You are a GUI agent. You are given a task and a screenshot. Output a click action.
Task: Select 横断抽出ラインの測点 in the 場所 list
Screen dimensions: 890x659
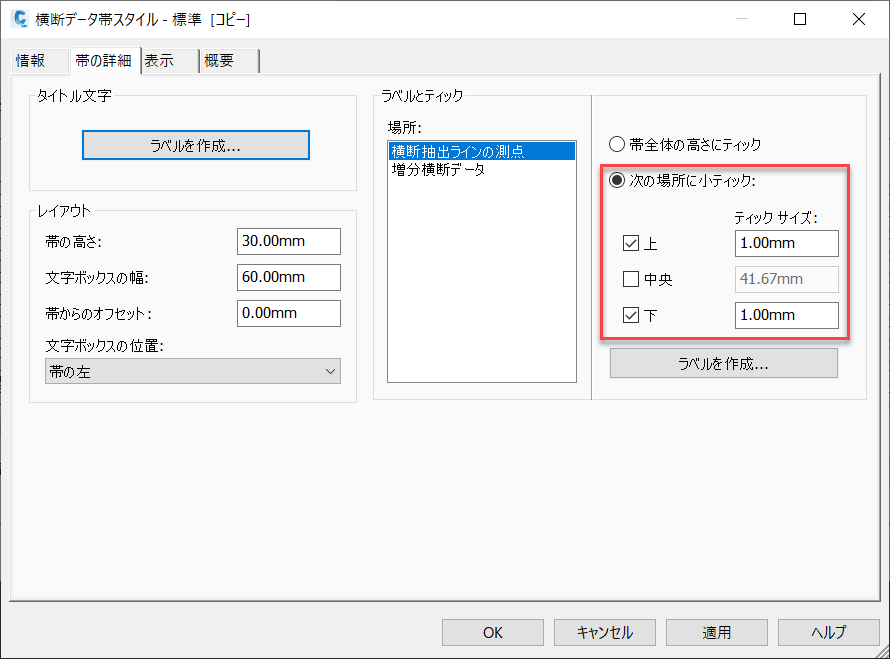(482, 152)
